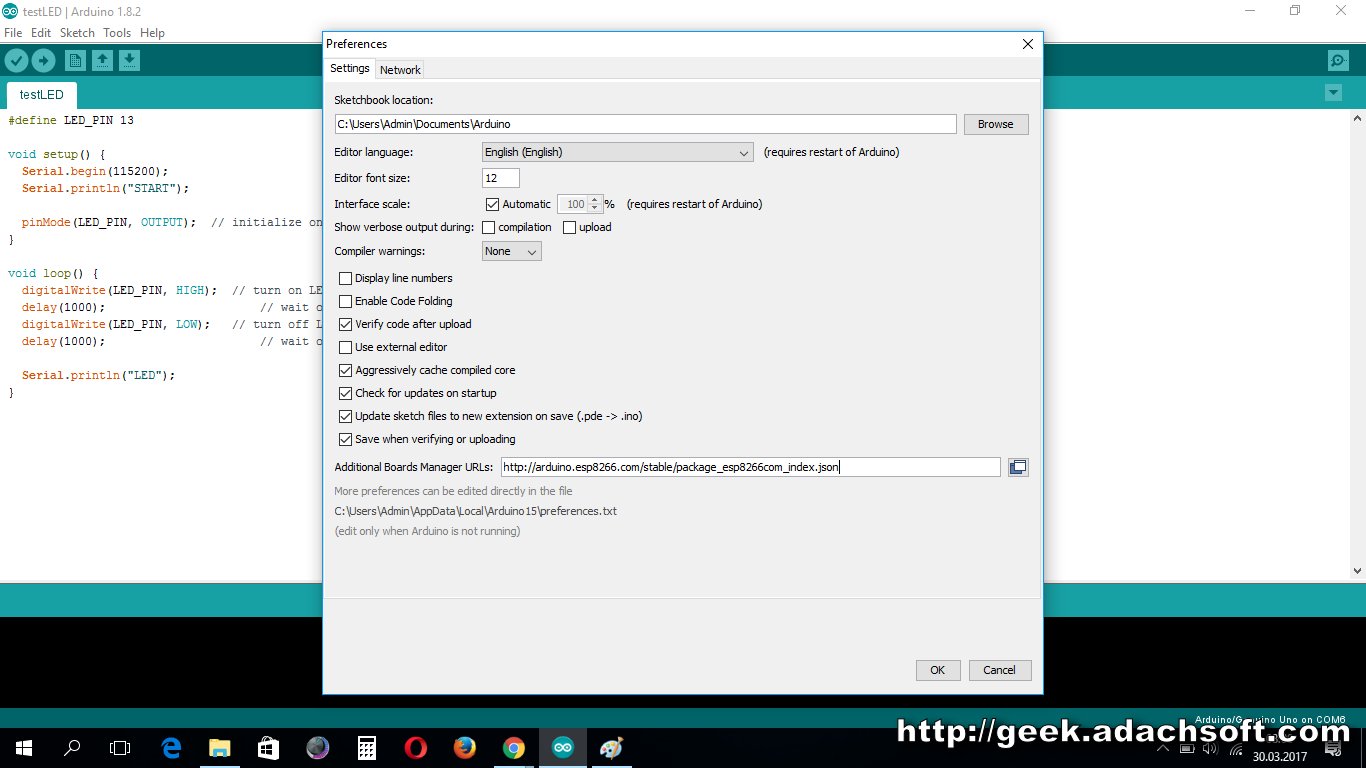
Task: Open the Help menu
Action: [152, 33]
